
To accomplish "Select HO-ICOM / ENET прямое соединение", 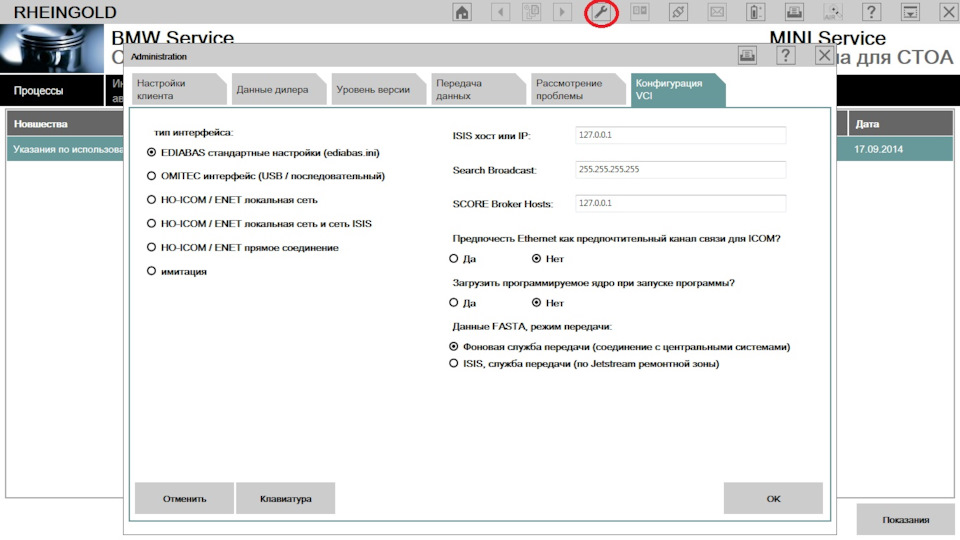I will (x=242, y=247).
